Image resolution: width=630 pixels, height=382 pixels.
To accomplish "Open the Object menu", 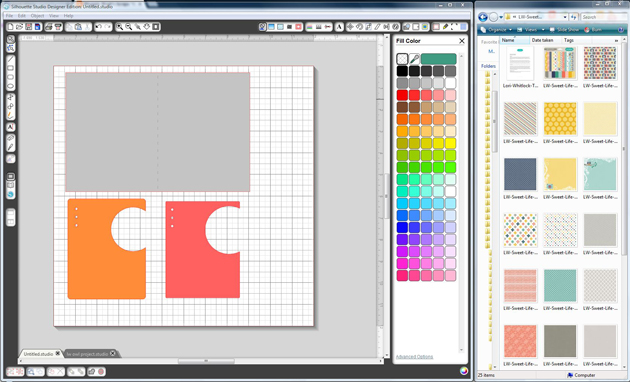I will (x=37, y=16).
